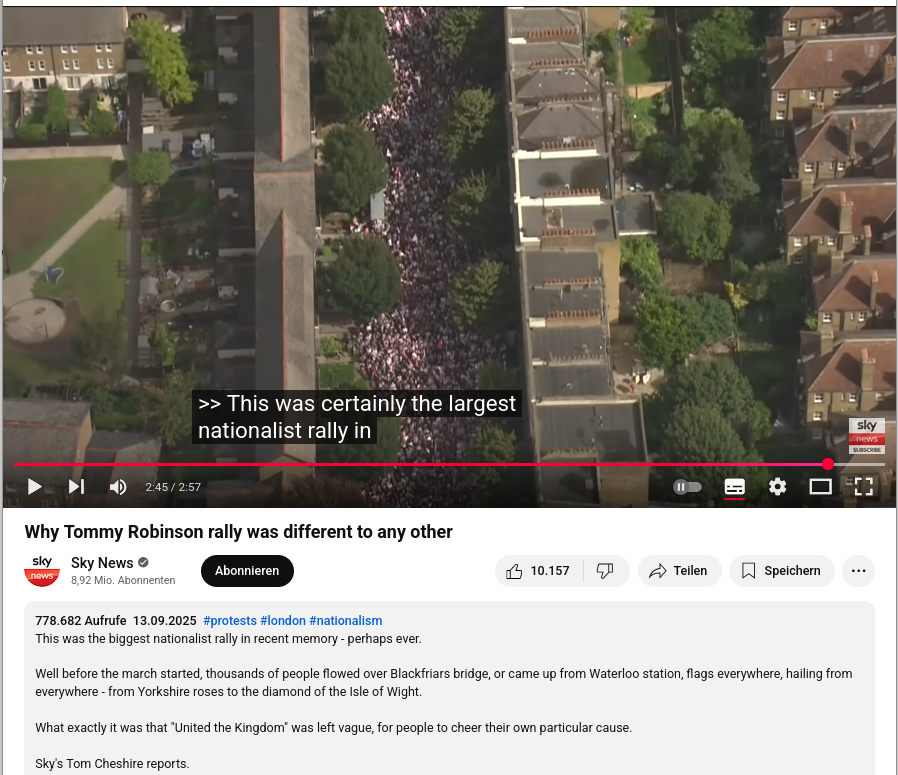This screenshot has width=898, height=775.
Task: Like the video with thumbs up
Action: pyautogui.click(x=538, y=571)
